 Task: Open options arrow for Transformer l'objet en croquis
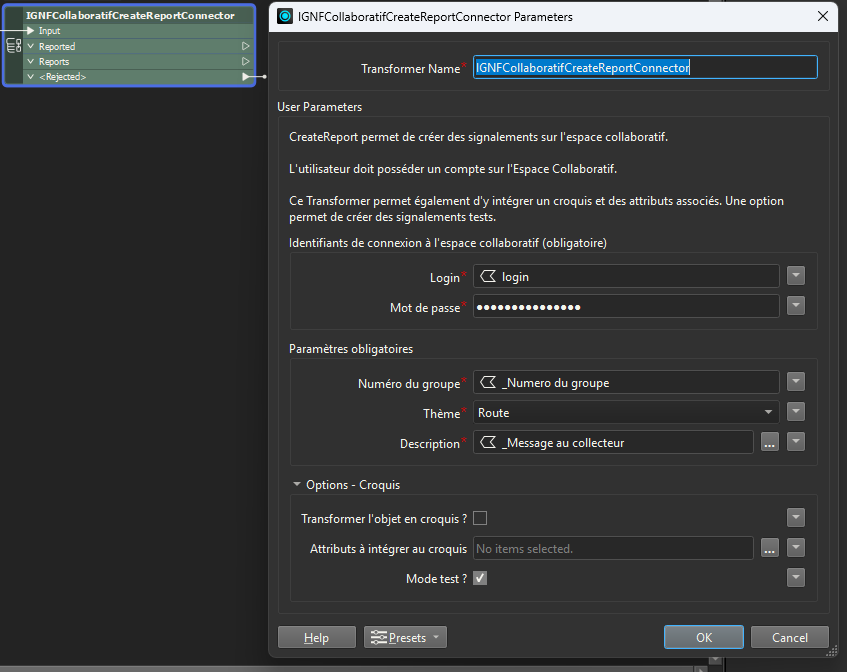point(796,518)
